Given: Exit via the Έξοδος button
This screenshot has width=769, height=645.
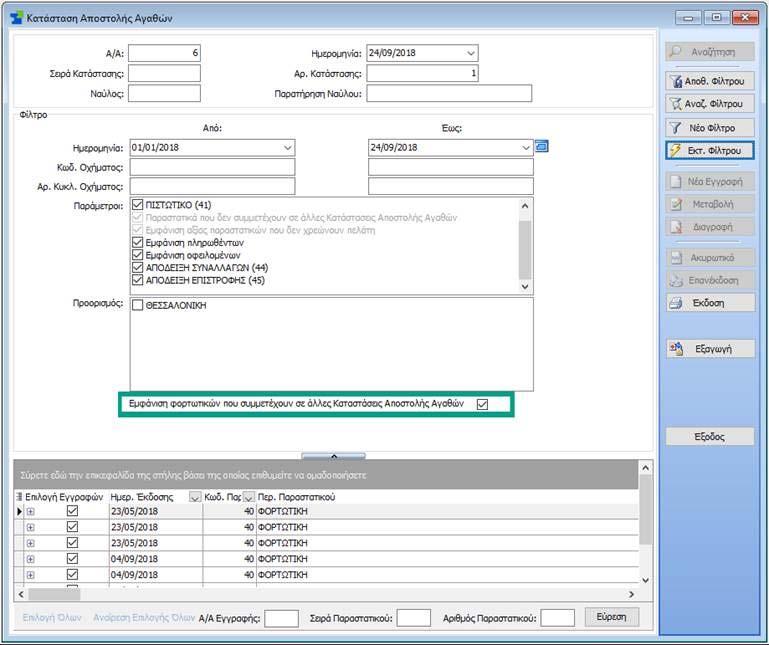Looking at the screenshot, I should (709, 436).
